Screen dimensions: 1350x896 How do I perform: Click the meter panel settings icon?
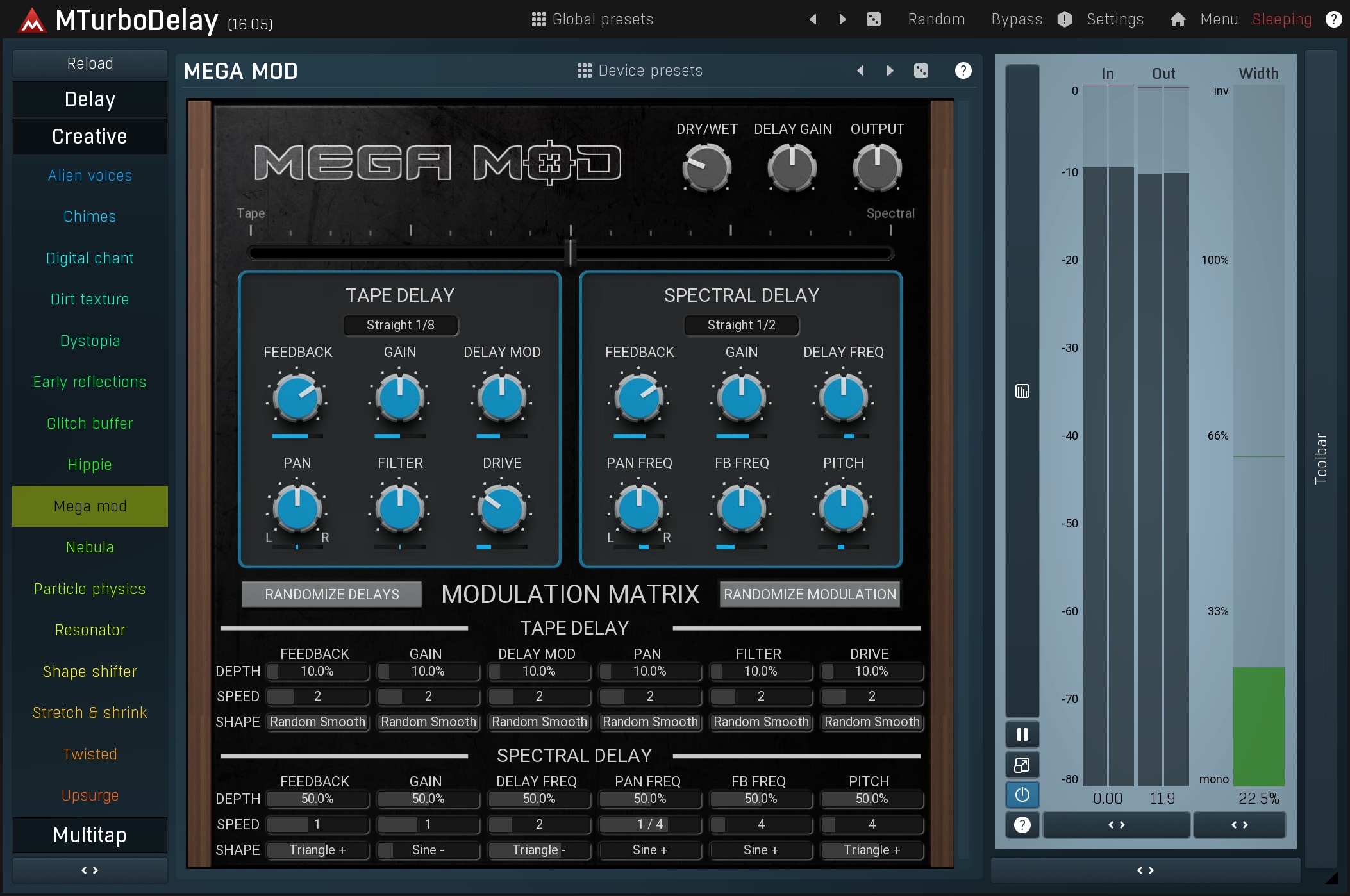(x=1022, y=391)
